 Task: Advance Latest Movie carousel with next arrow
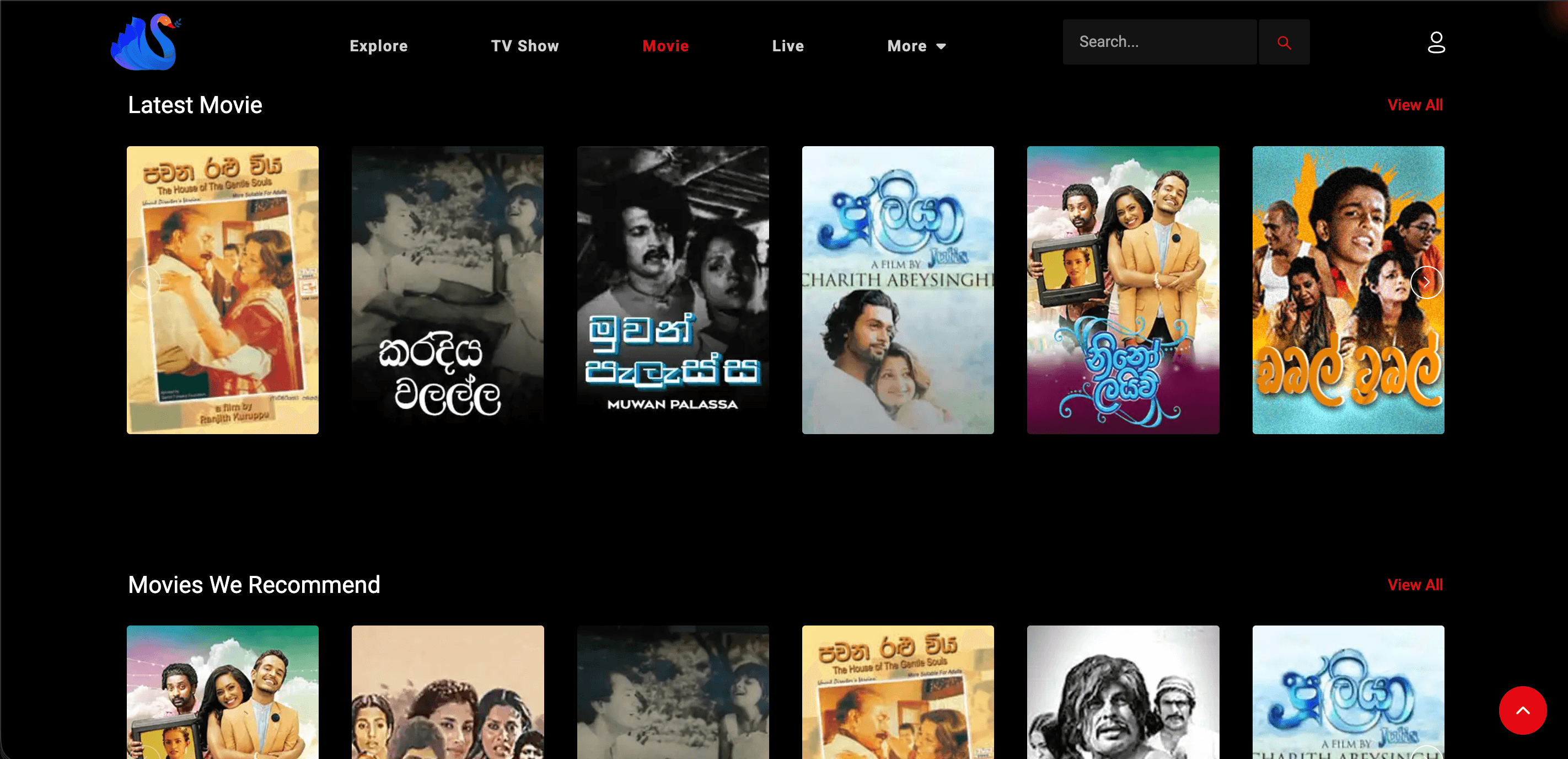pyautogui.click(x=1426, y=282)
